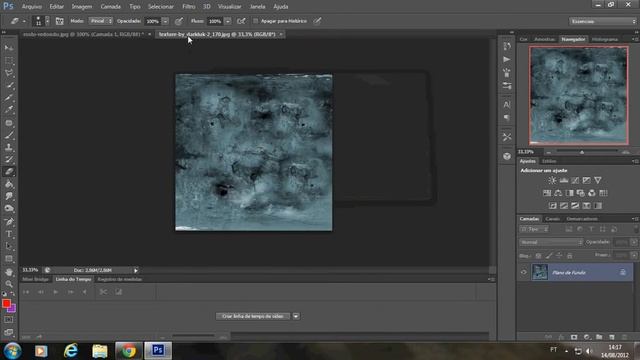Select the Path Selection tool
The height and width of the screenshot is (360, 640).
[x=9, y=247]
